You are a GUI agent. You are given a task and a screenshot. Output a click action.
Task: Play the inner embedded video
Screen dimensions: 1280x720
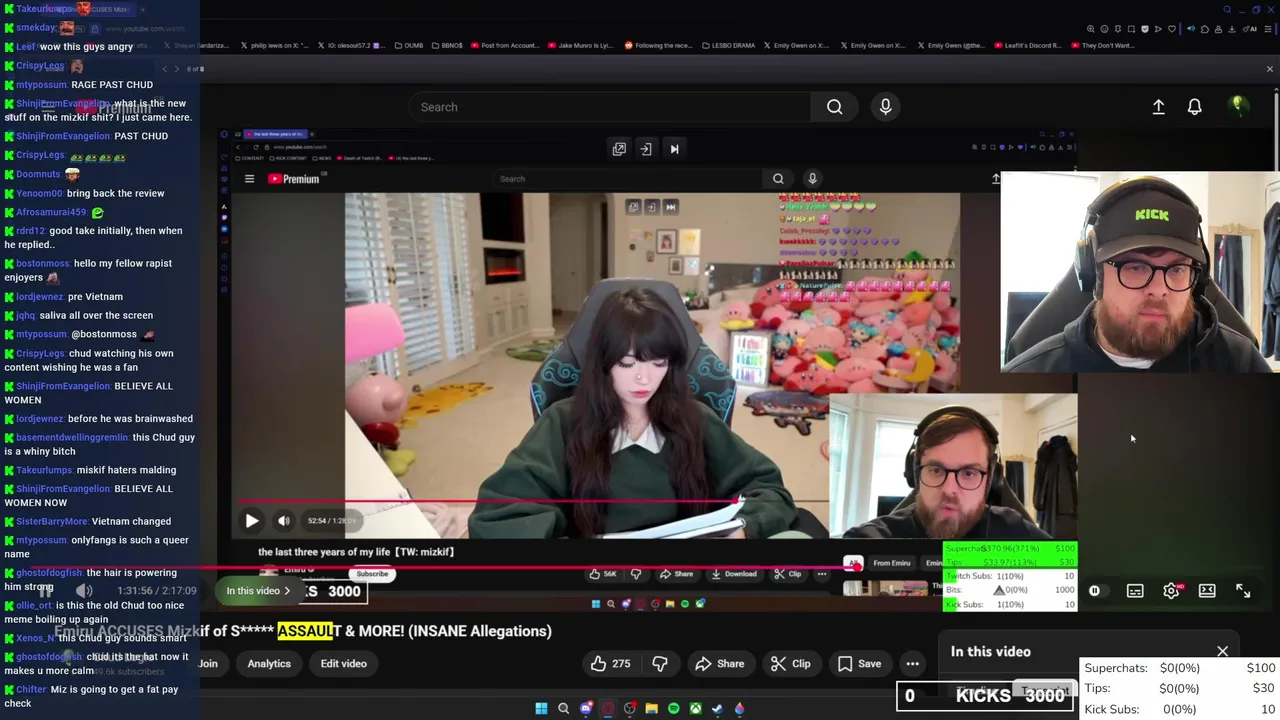(x=252, y=521)
